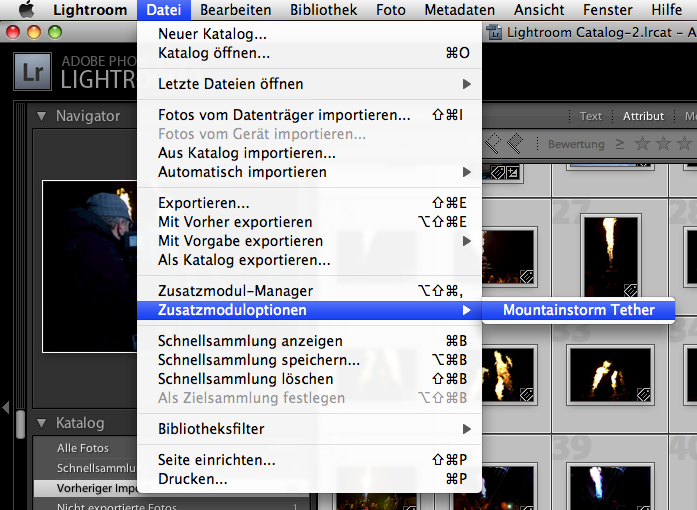Expand Mit Vorgabe exportieren submenu
The height and width of the screenshot is (510, 697).
coord(309,241)
